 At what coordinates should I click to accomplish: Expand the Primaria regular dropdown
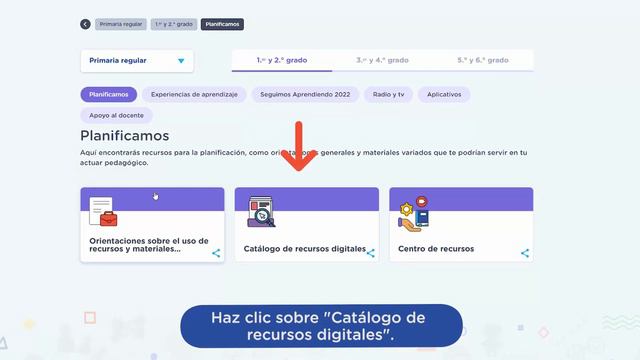137,61
